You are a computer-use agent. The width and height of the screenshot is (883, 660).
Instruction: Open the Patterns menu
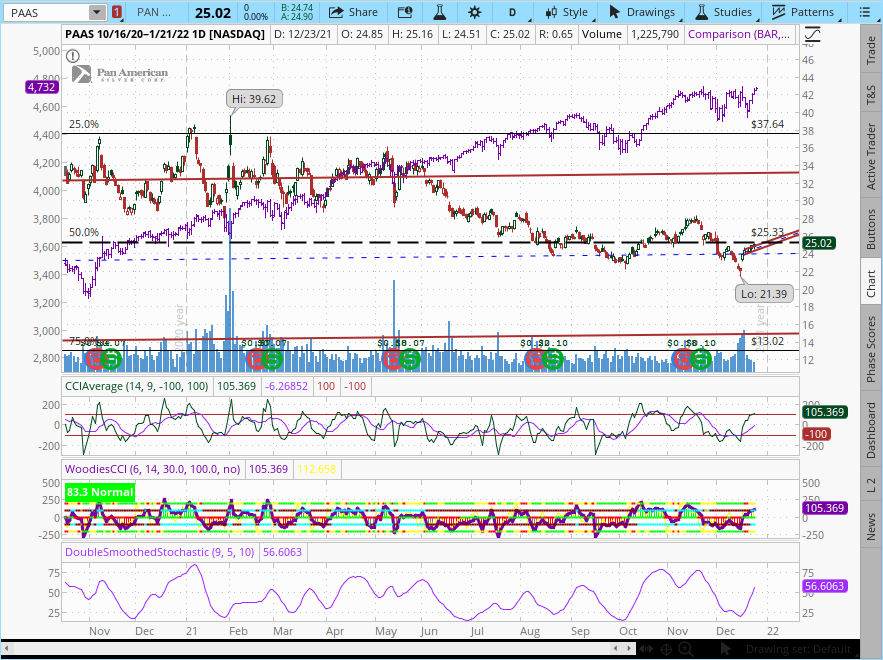802,12
